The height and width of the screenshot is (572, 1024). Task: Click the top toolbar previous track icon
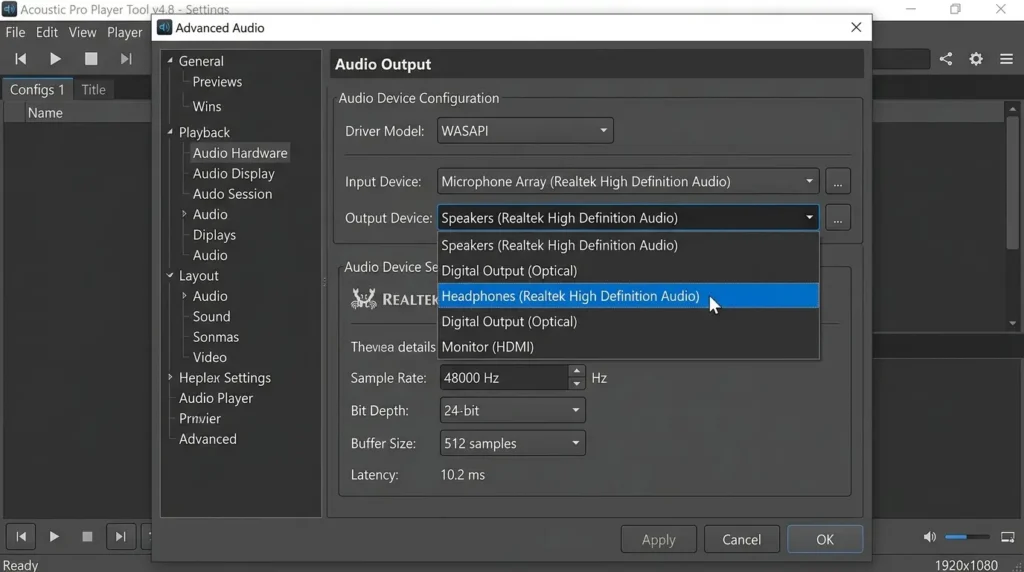pyautogui.click(x=21, y=59)
